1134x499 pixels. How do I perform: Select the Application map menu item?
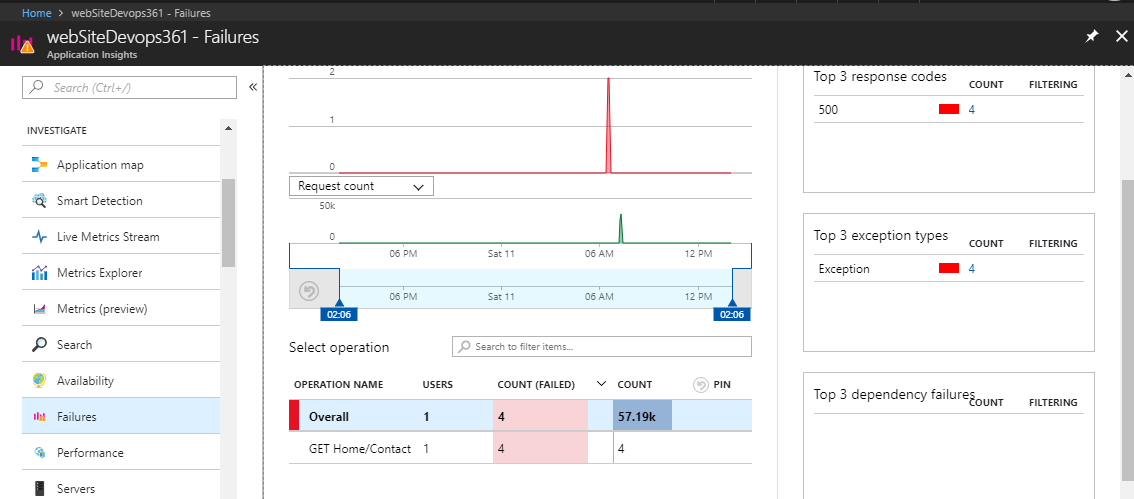point(121,165)
